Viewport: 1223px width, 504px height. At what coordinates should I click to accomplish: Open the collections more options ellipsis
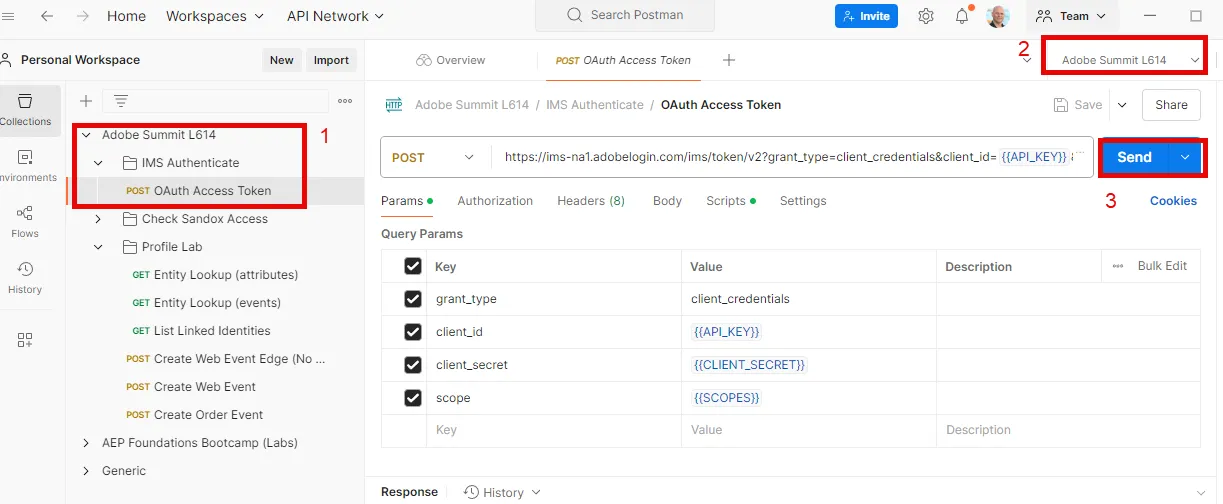pyautogui.click(x=345, y=101)
